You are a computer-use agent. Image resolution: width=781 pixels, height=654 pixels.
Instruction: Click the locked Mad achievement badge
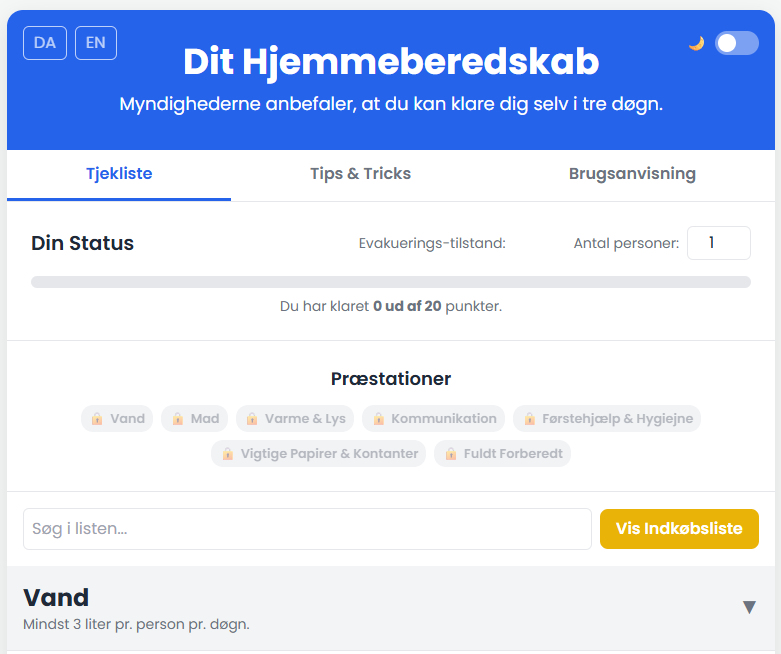point(195,419)
